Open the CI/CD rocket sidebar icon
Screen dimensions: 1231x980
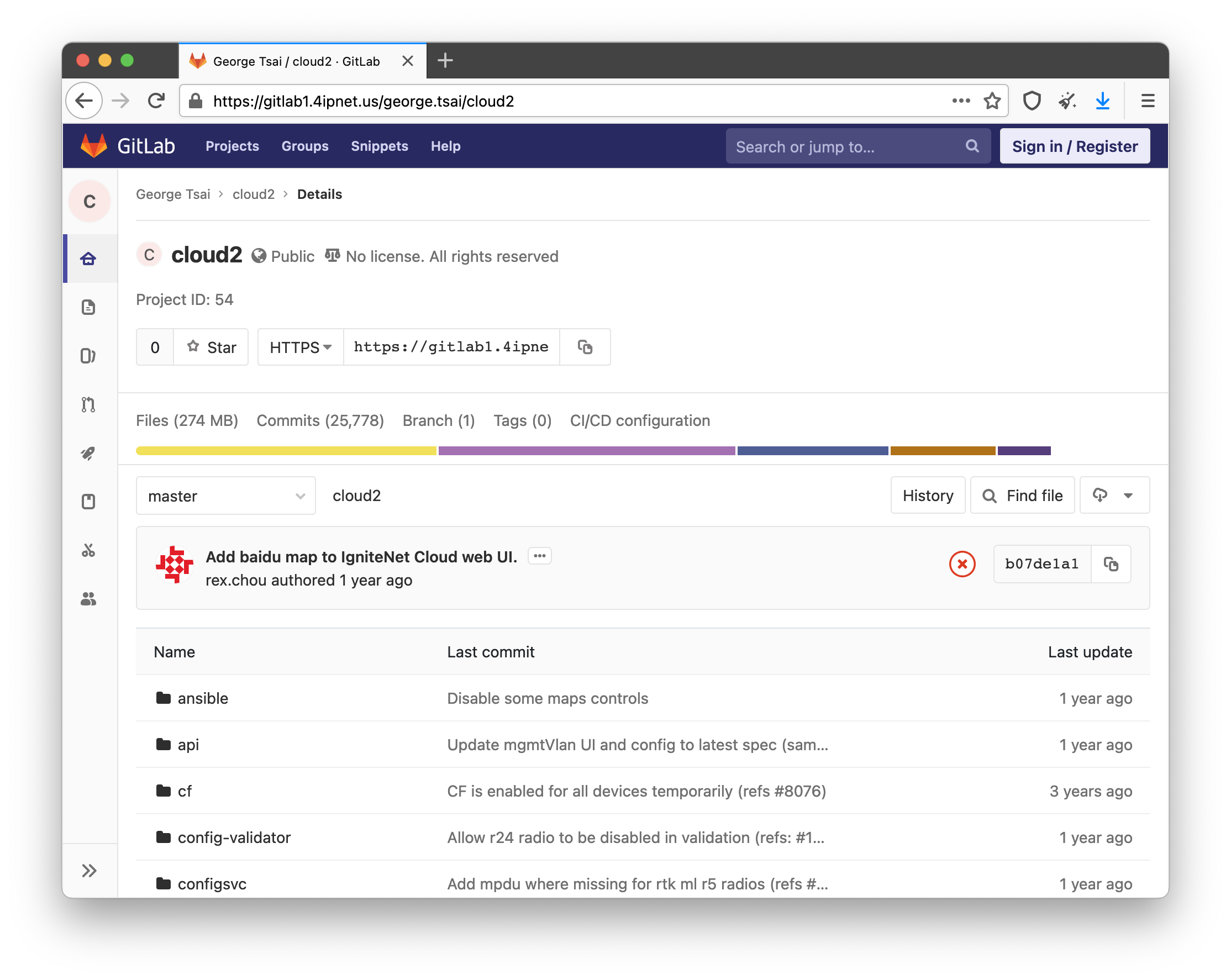click(88, 452)
